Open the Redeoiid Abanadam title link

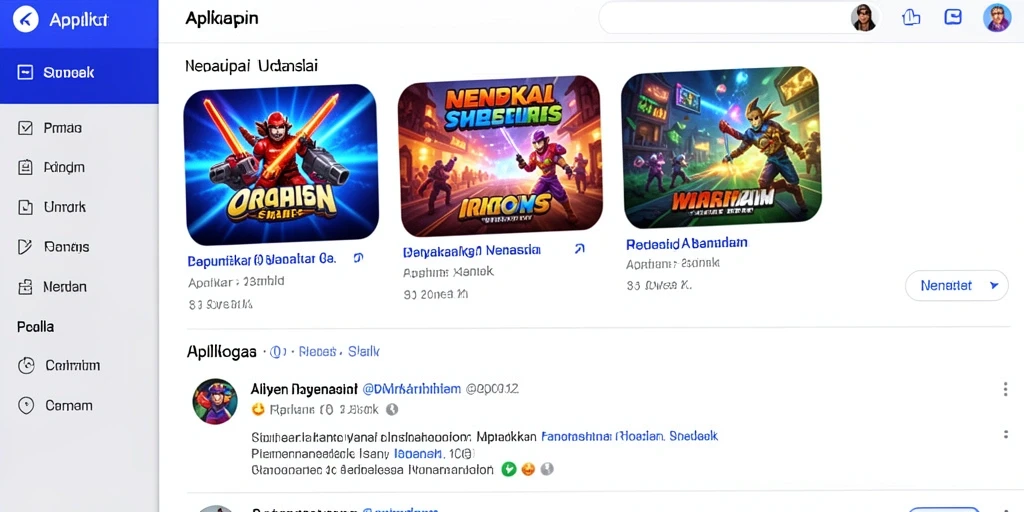(x=686, y=244)
